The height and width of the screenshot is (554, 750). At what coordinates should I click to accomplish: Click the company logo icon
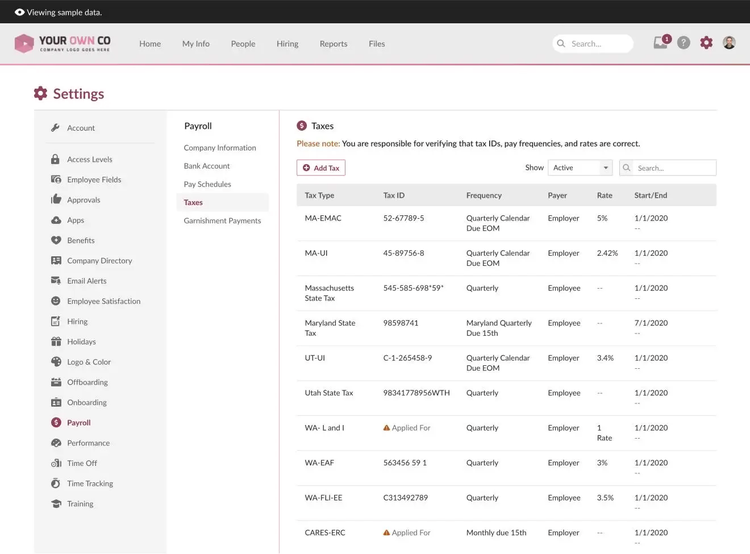coord(24,43)
